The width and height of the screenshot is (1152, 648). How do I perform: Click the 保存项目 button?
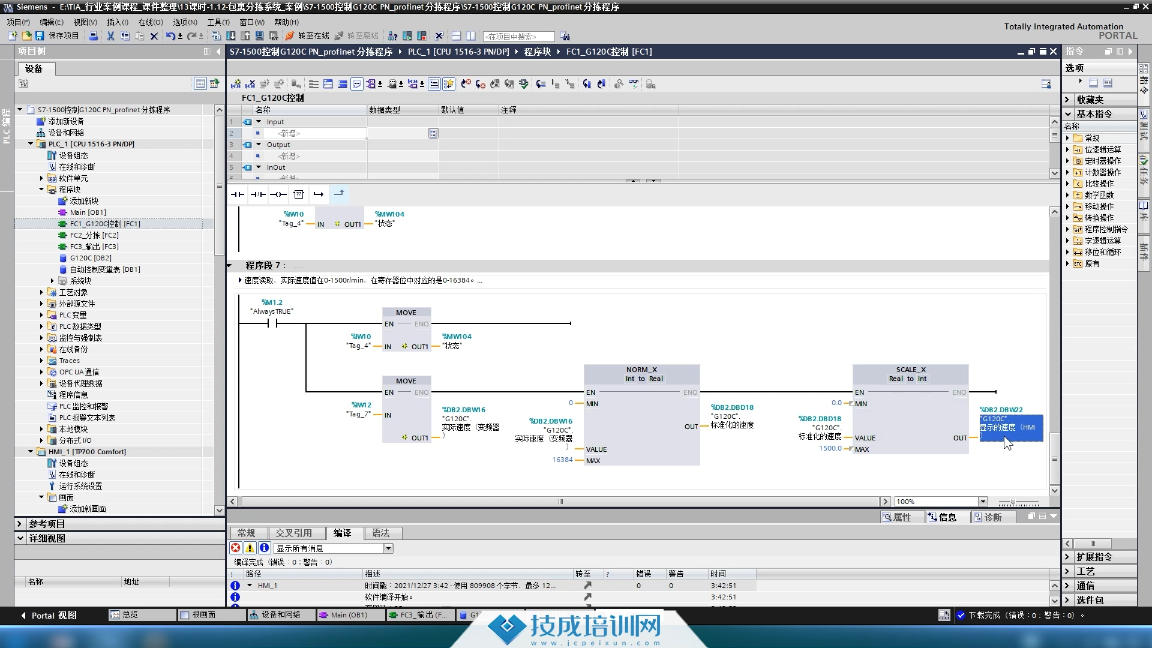(57, 35)
